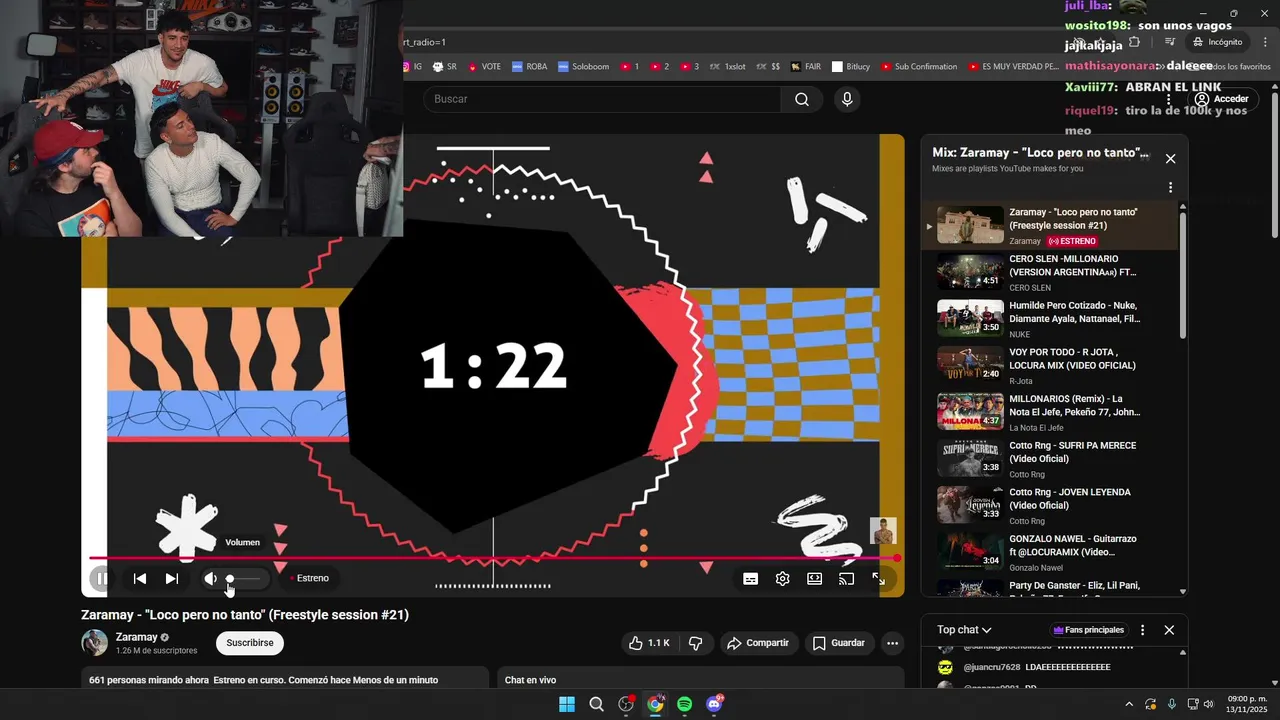The height and width of the screenshot is (720, 1280).
Task: Open the Sub Confirmation bookmark
Action: (x=919, y=67)
